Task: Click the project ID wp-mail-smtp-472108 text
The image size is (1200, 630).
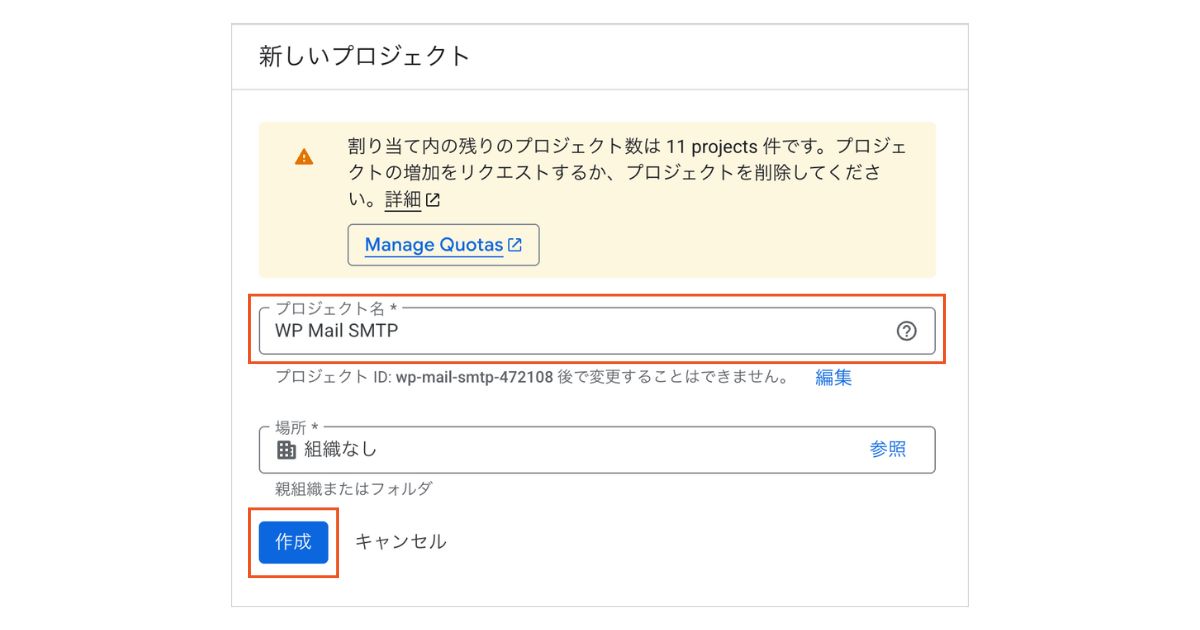Action: pos(475,378)
